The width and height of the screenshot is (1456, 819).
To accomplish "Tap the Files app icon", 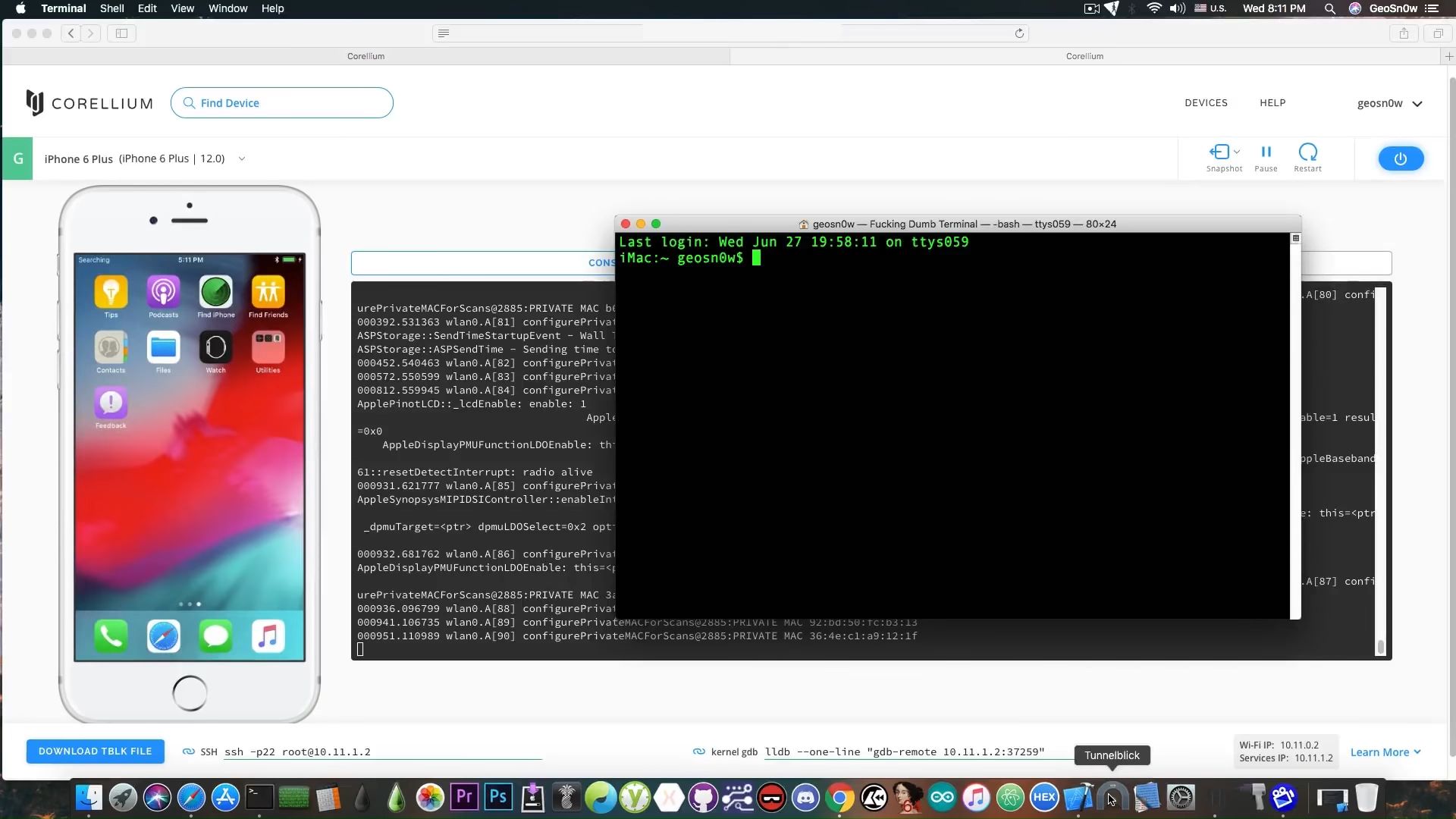I will [x=164, y=347].
